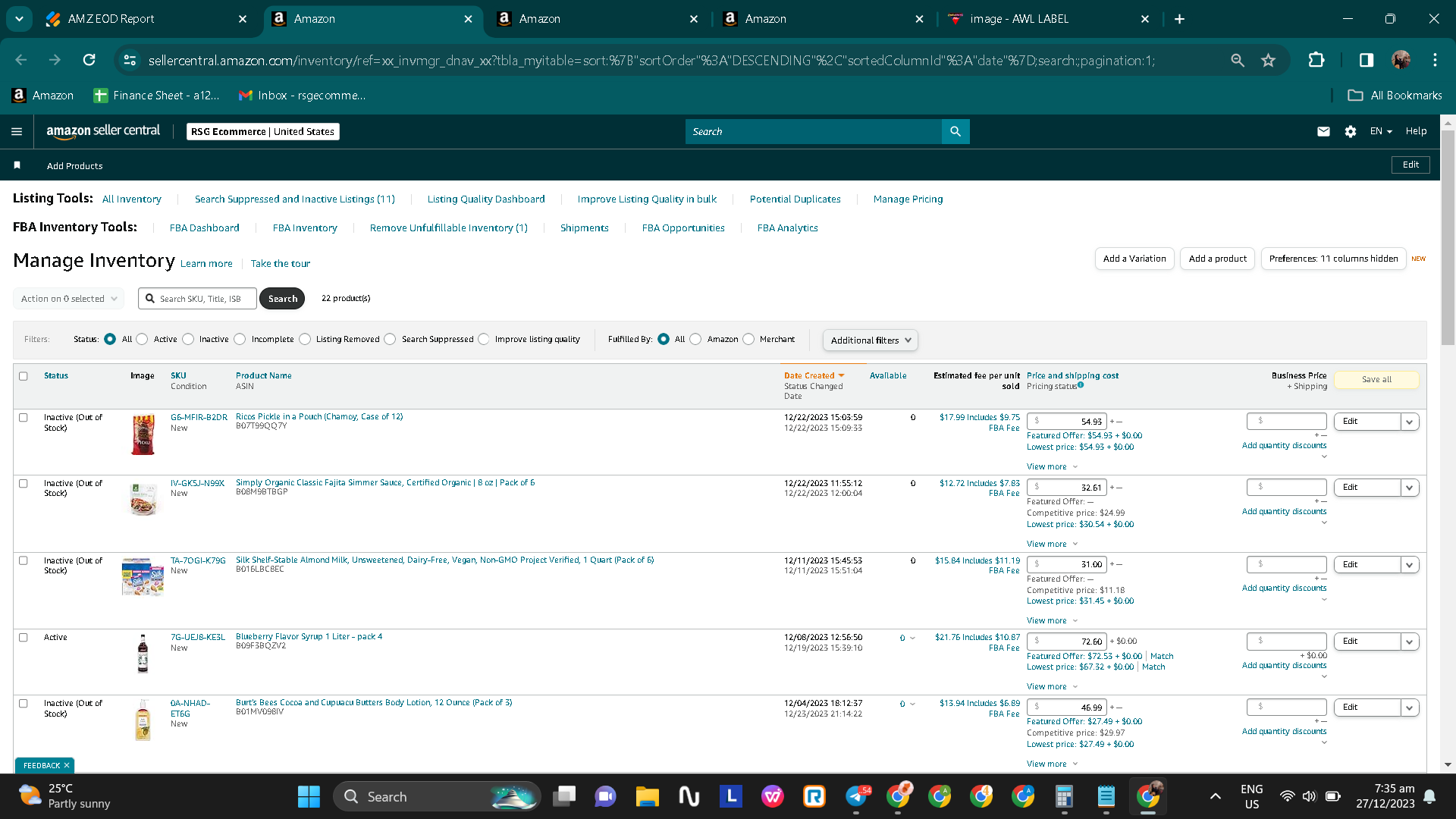The width and height of the screenshot is (1456, 819).
Task: Click the bookmark flag icon beside Add Products
Action: point(17,165)
